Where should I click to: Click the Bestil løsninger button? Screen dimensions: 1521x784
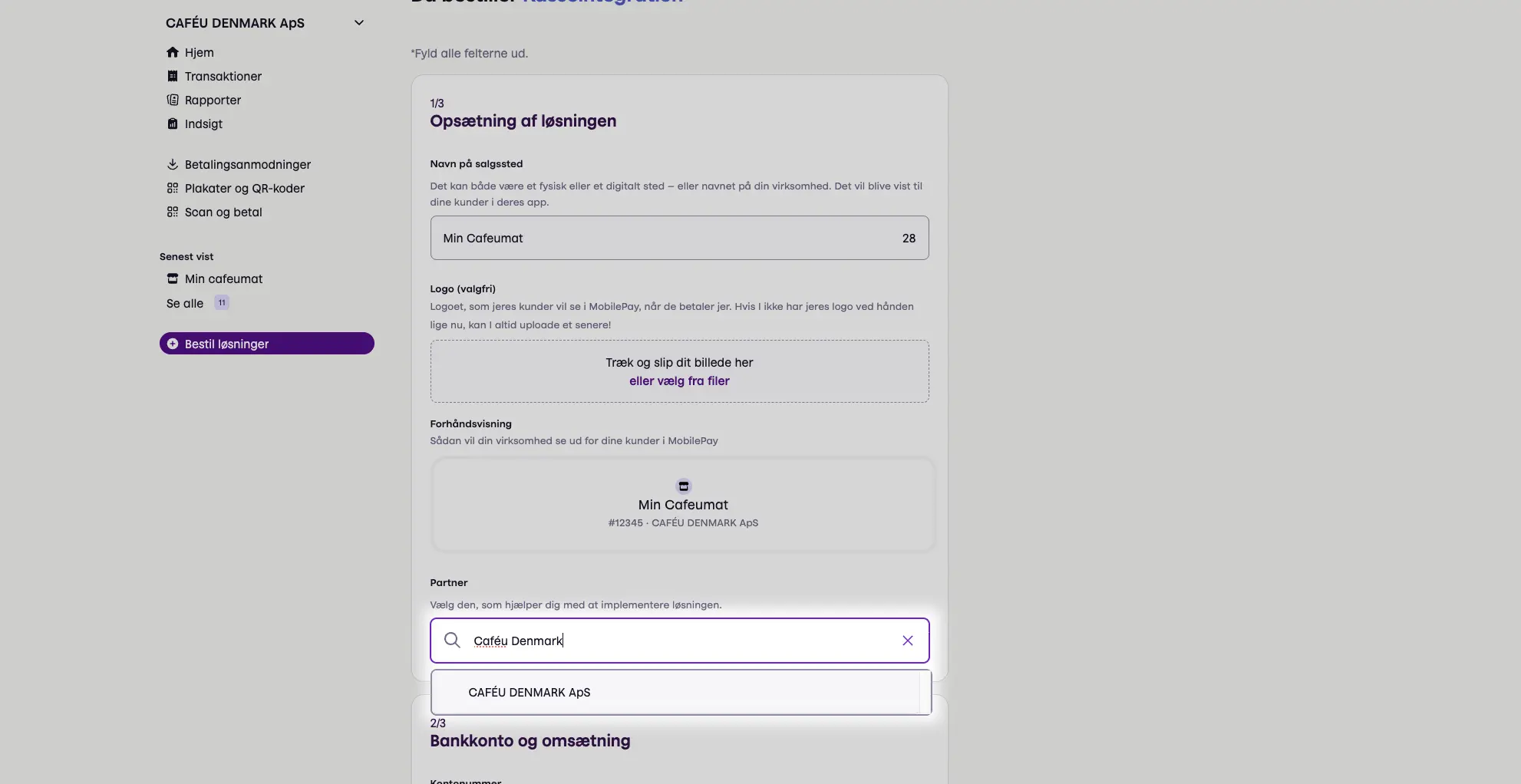click(266, 344)
